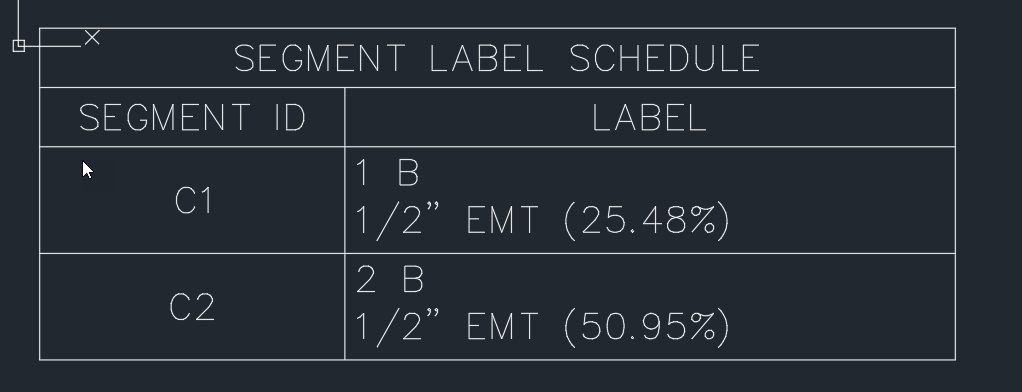Click the table's right border line

click(x=956, y=194)
